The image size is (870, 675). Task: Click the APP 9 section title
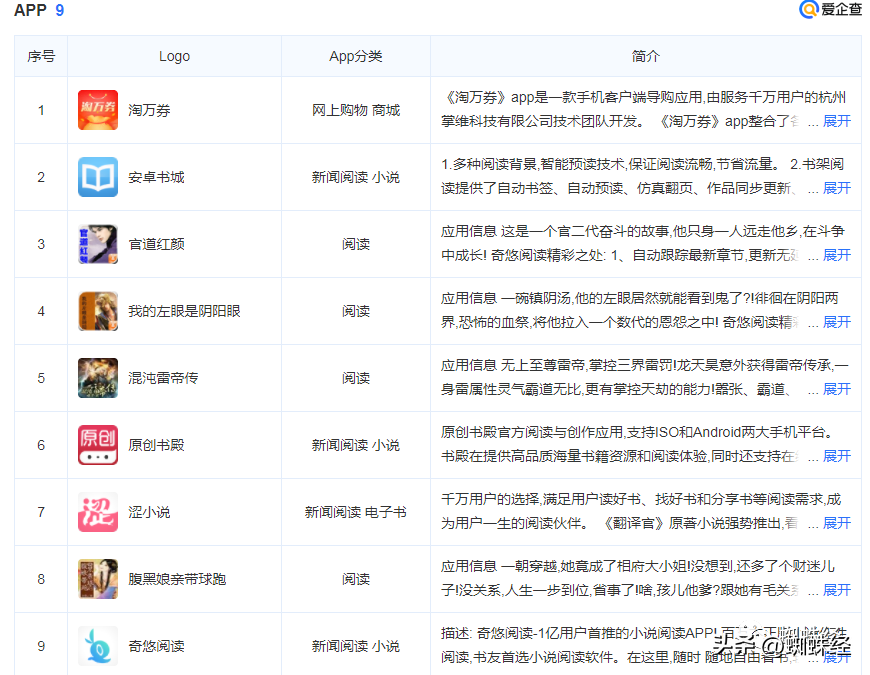click(x=40, y=11)
